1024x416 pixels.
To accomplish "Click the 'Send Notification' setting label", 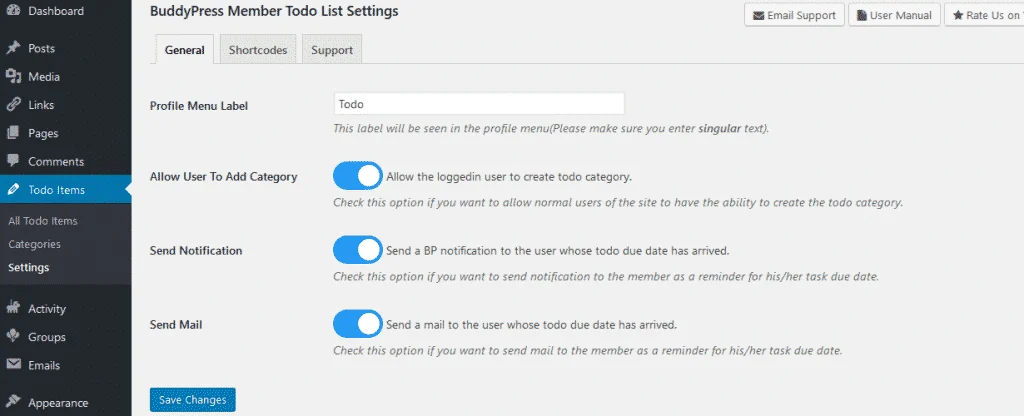I will click(x=196, y=250).
